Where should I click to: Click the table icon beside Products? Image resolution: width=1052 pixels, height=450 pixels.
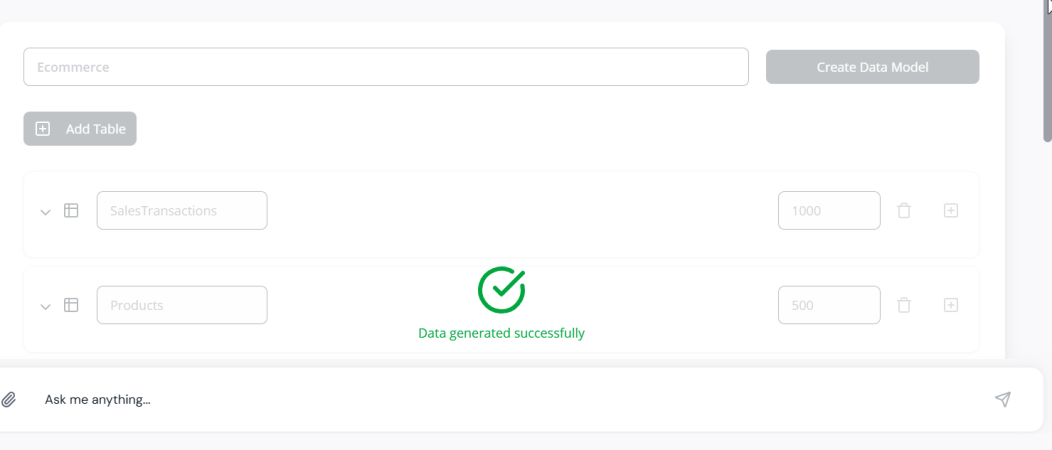point(71,305)
